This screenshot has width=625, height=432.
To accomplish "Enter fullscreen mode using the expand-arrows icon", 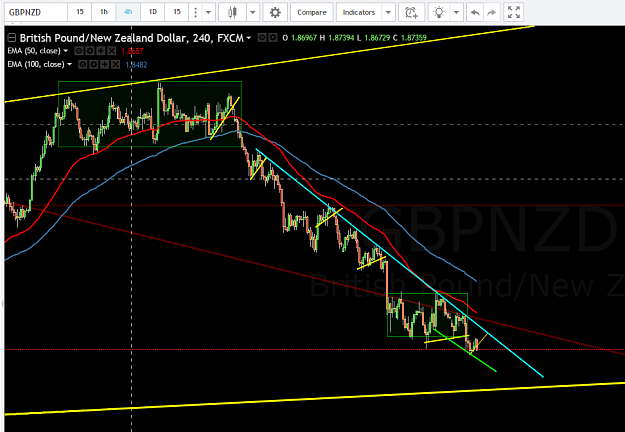I will pyautogui.click(x=514, y=12).
